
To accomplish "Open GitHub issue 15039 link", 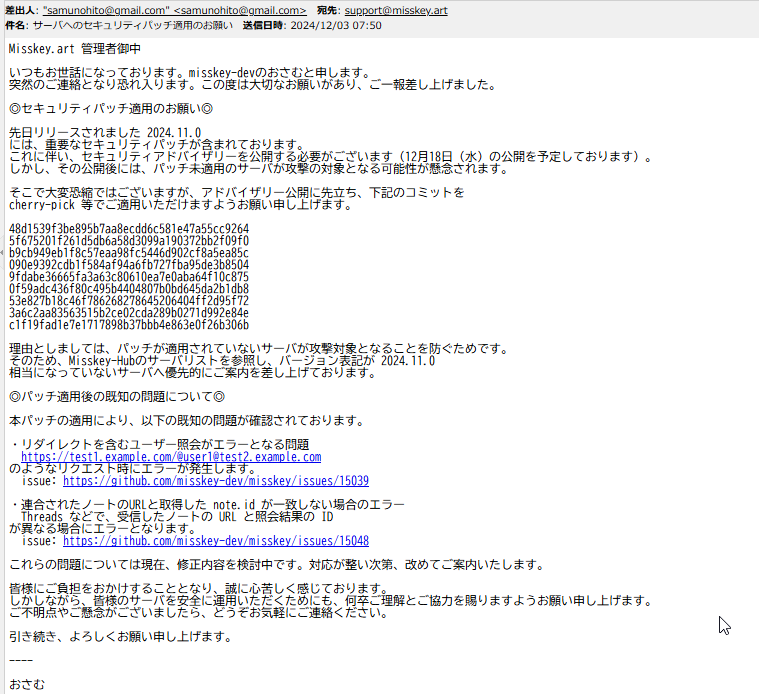I will point(215,481).
